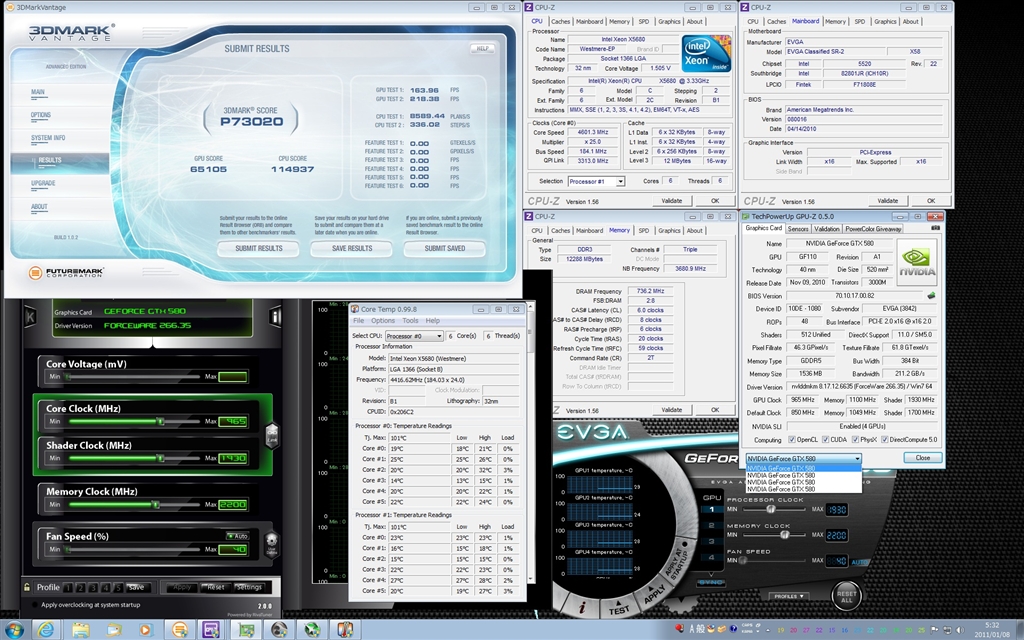Screen dimensions: 1024x640
Task: Click the Futuremark Corporation logo
Action: pyautogui.click(x=66, y=272)
